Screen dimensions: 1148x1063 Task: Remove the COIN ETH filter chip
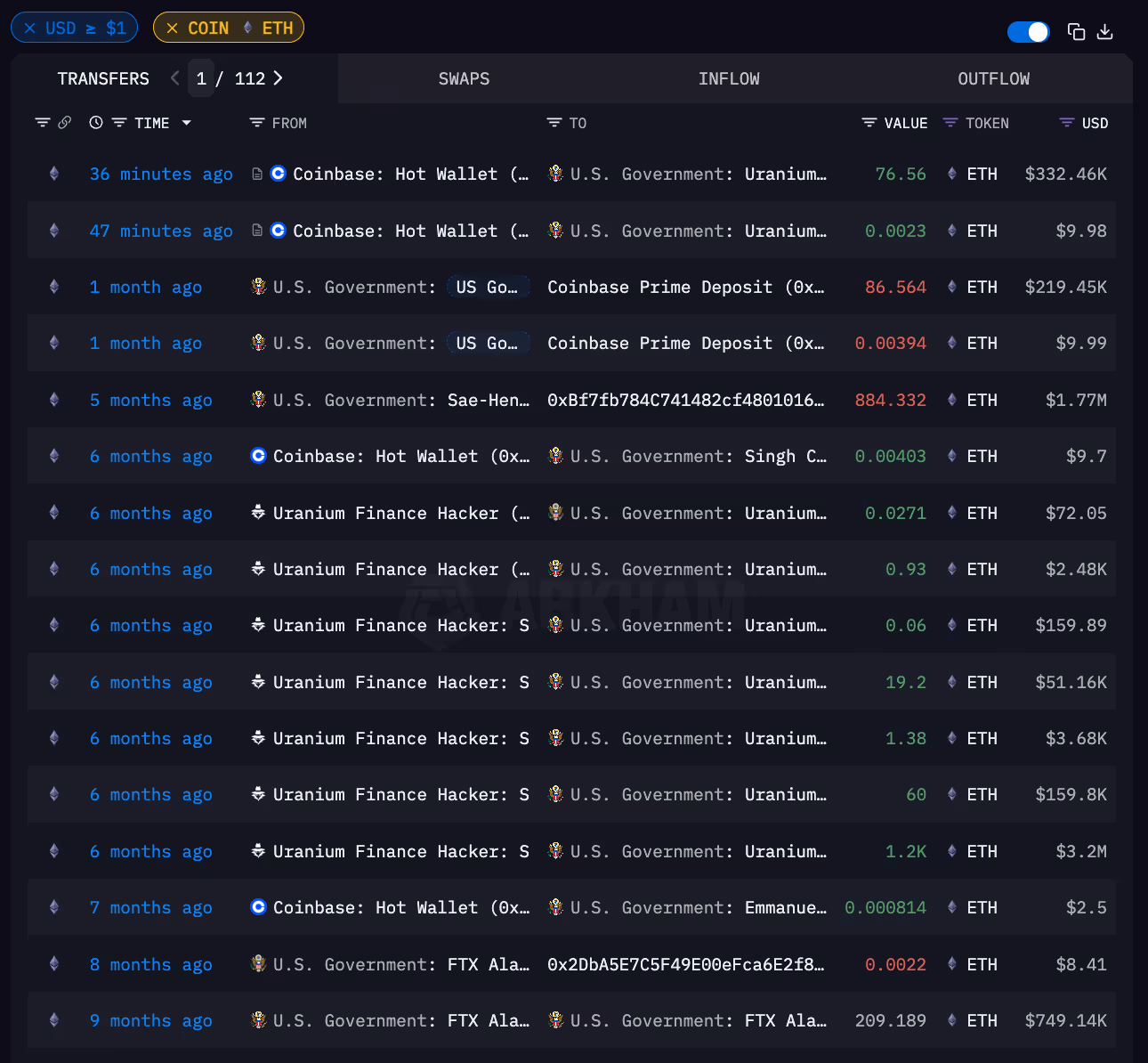[173, 28]
